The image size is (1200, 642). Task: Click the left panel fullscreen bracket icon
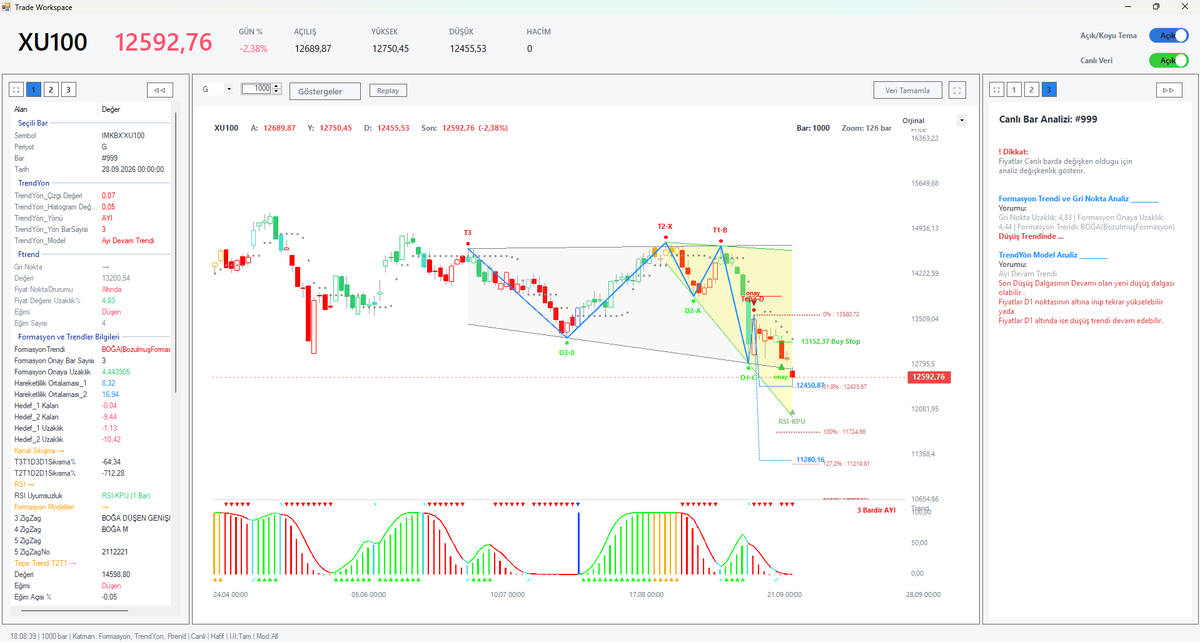click(x=17, y=90)
